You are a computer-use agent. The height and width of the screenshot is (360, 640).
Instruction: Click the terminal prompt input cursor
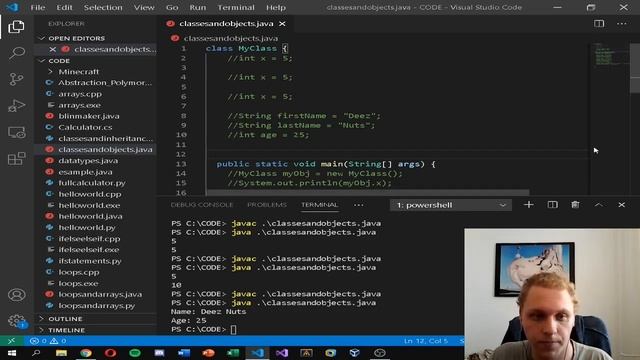pos(233,329)
